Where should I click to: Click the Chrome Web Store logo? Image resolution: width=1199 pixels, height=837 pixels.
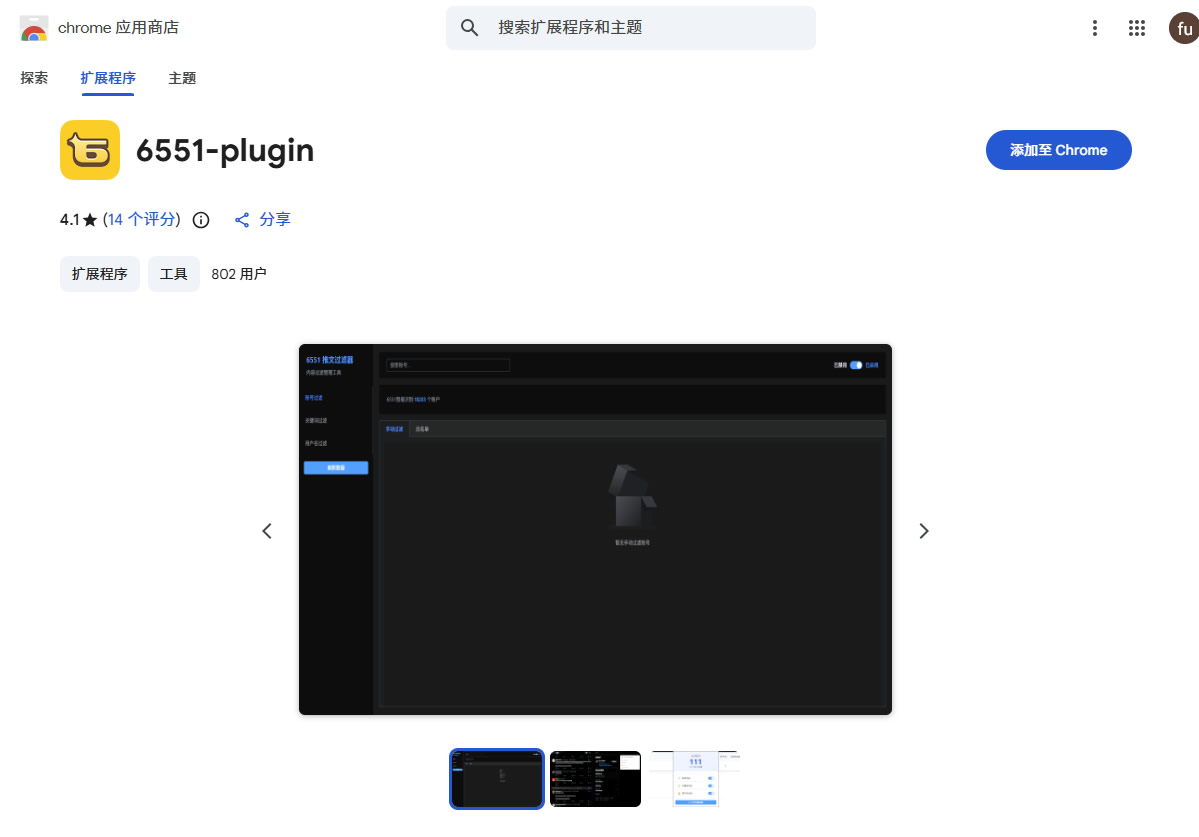tap(34, 28)
